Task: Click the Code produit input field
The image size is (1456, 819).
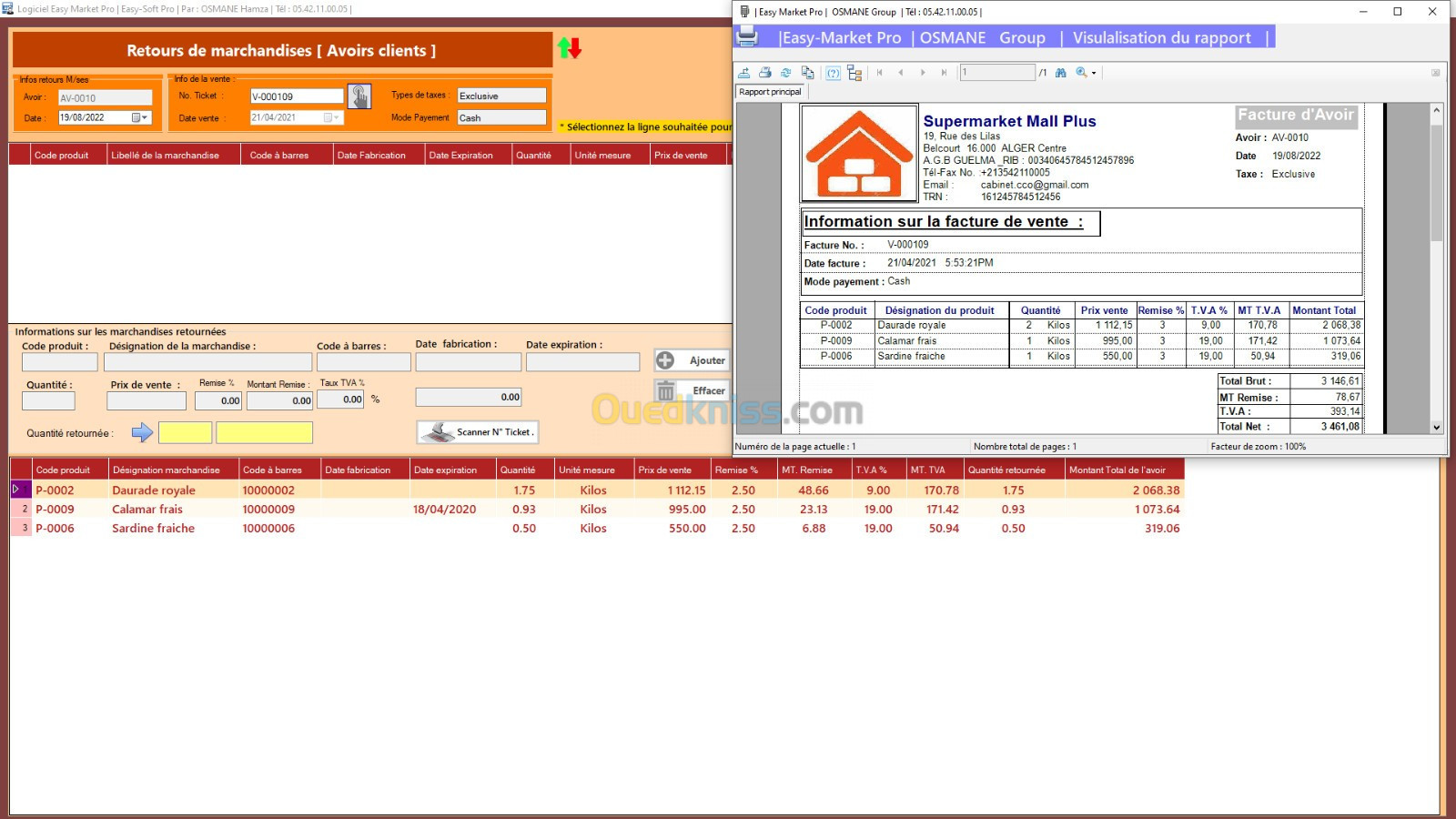Action: (x=59, y=362)
